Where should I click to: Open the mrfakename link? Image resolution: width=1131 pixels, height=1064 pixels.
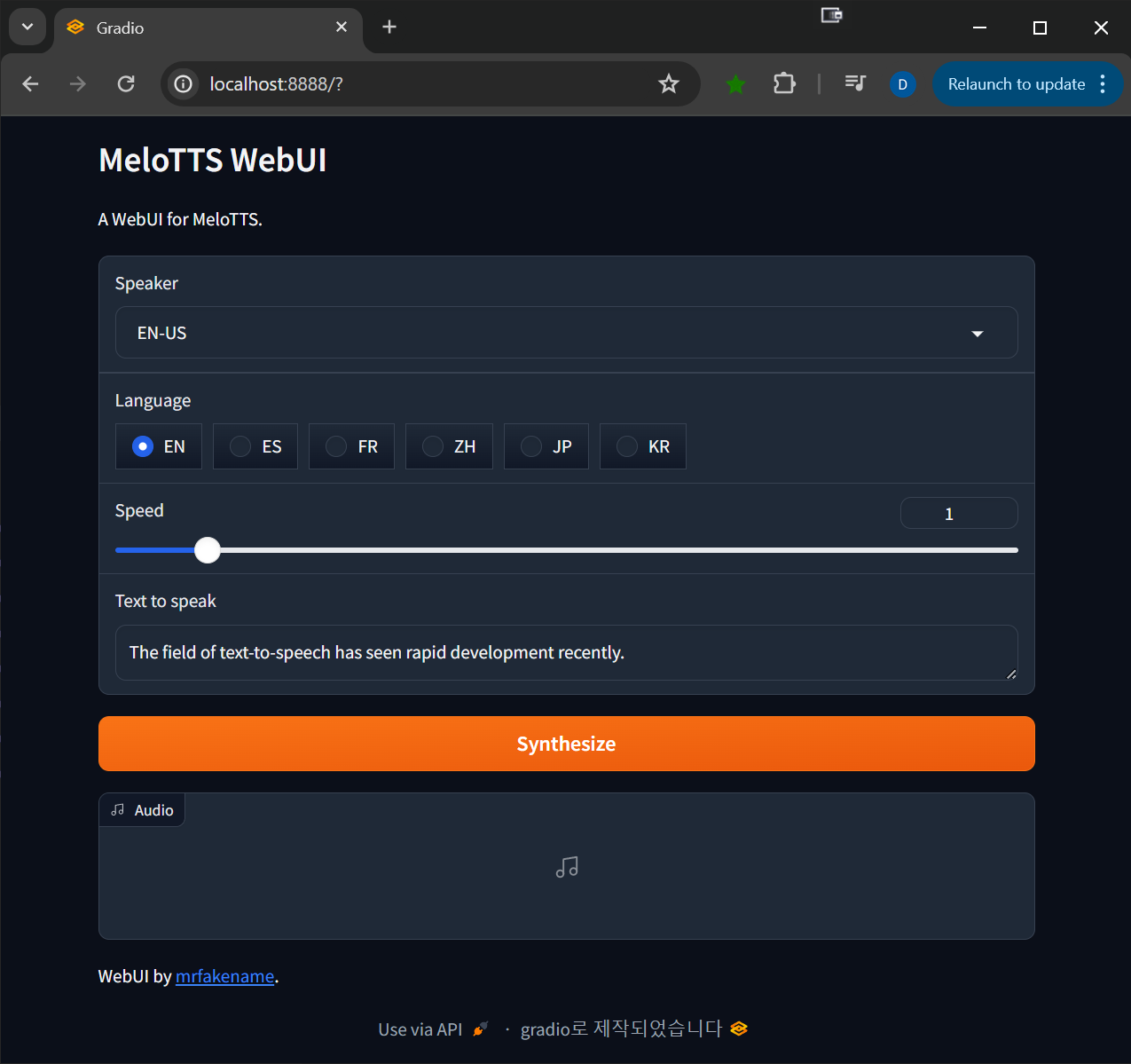pos(224,976)
